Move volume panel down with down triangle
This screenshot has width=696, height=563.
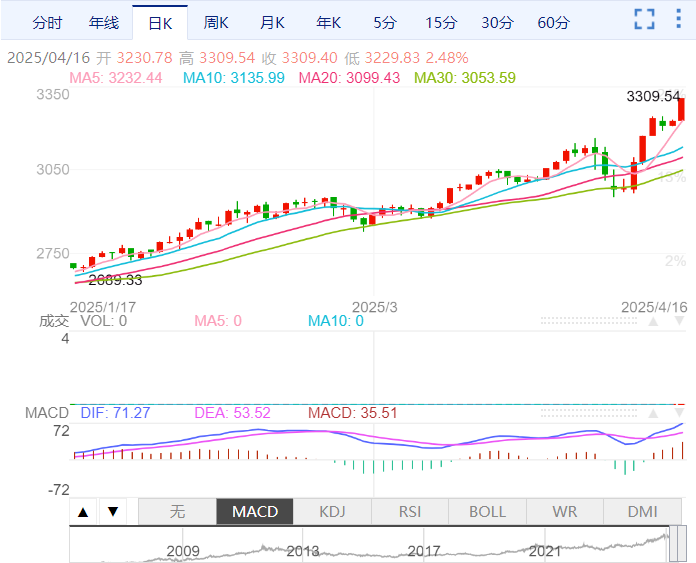click(x=679, y=321)
